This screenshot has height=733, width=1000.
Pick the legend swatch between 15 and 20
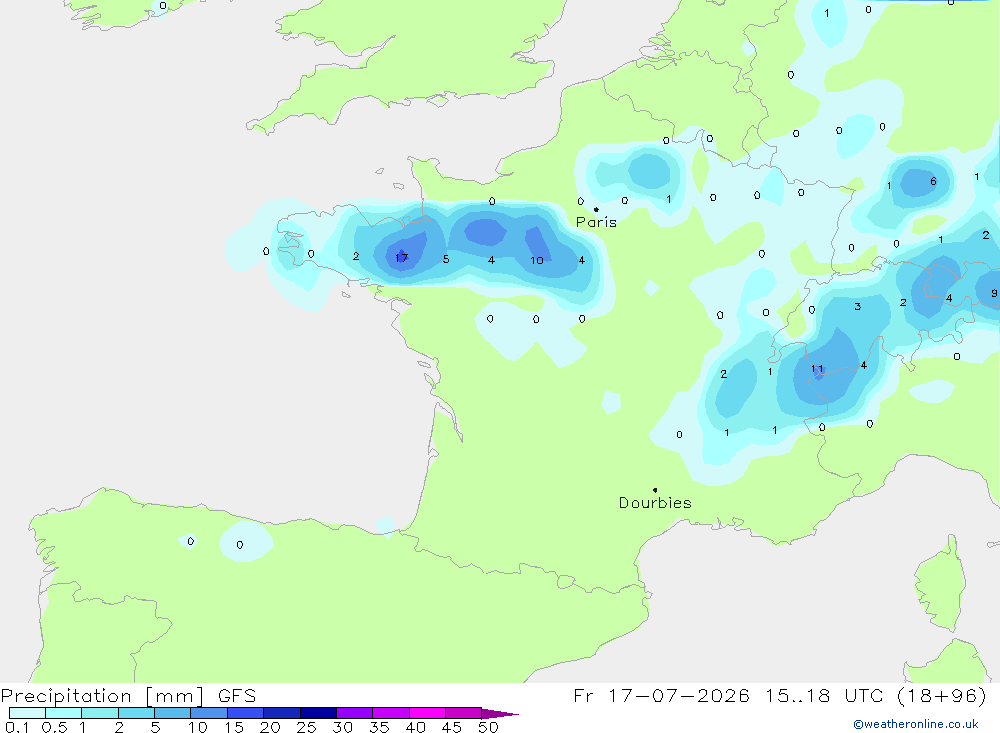(245, 713)
